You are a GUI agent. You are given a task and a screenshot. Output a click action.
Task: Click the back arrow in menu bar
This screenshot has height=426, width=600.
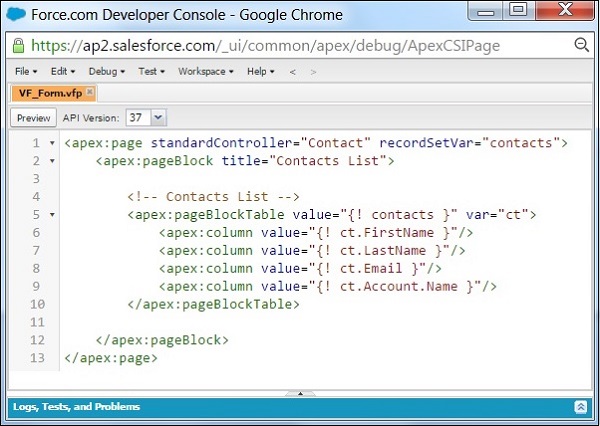point(292,72)
